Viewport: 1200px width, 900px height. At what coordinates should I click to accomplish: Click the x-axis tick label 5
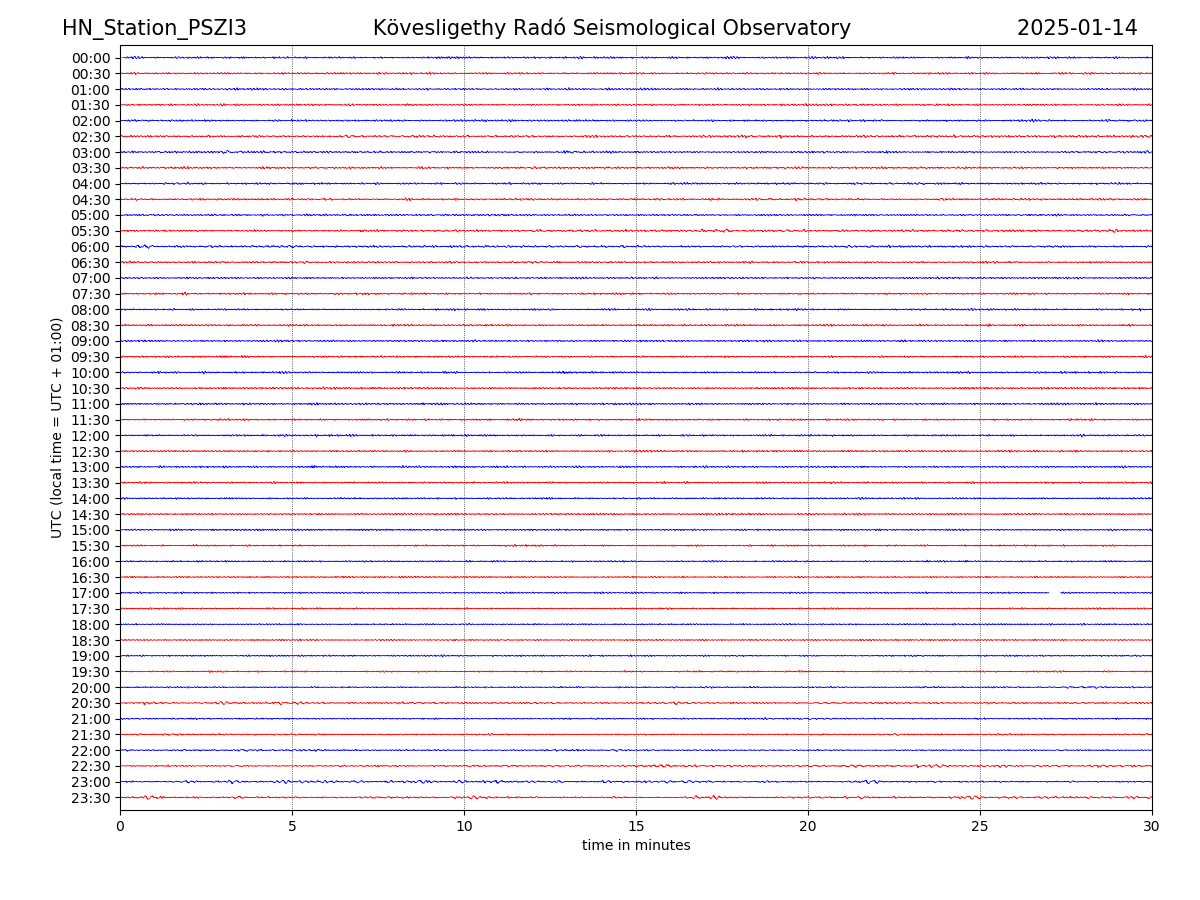click(292, 826)
